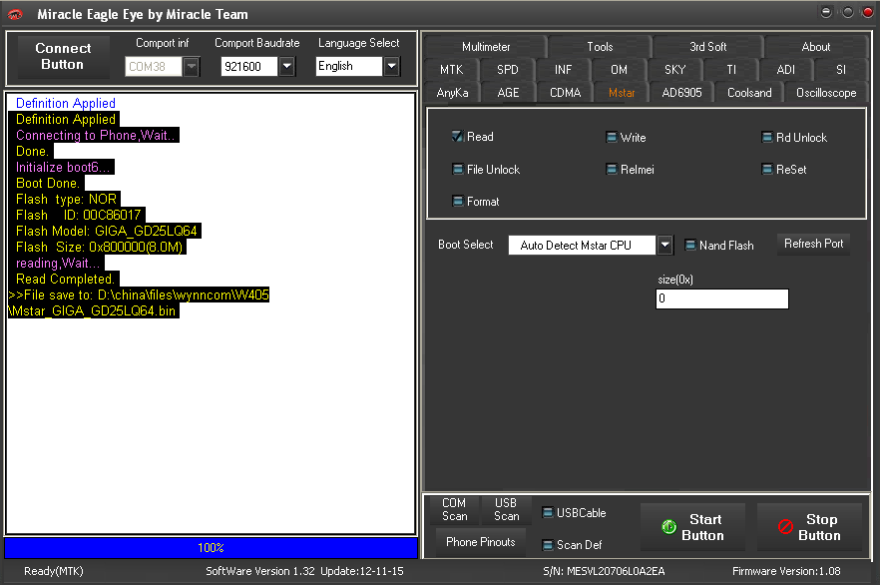Open the Comport inf dropdown arrow
This screenshot has height=585, width=880.
[x=191, y=67]
